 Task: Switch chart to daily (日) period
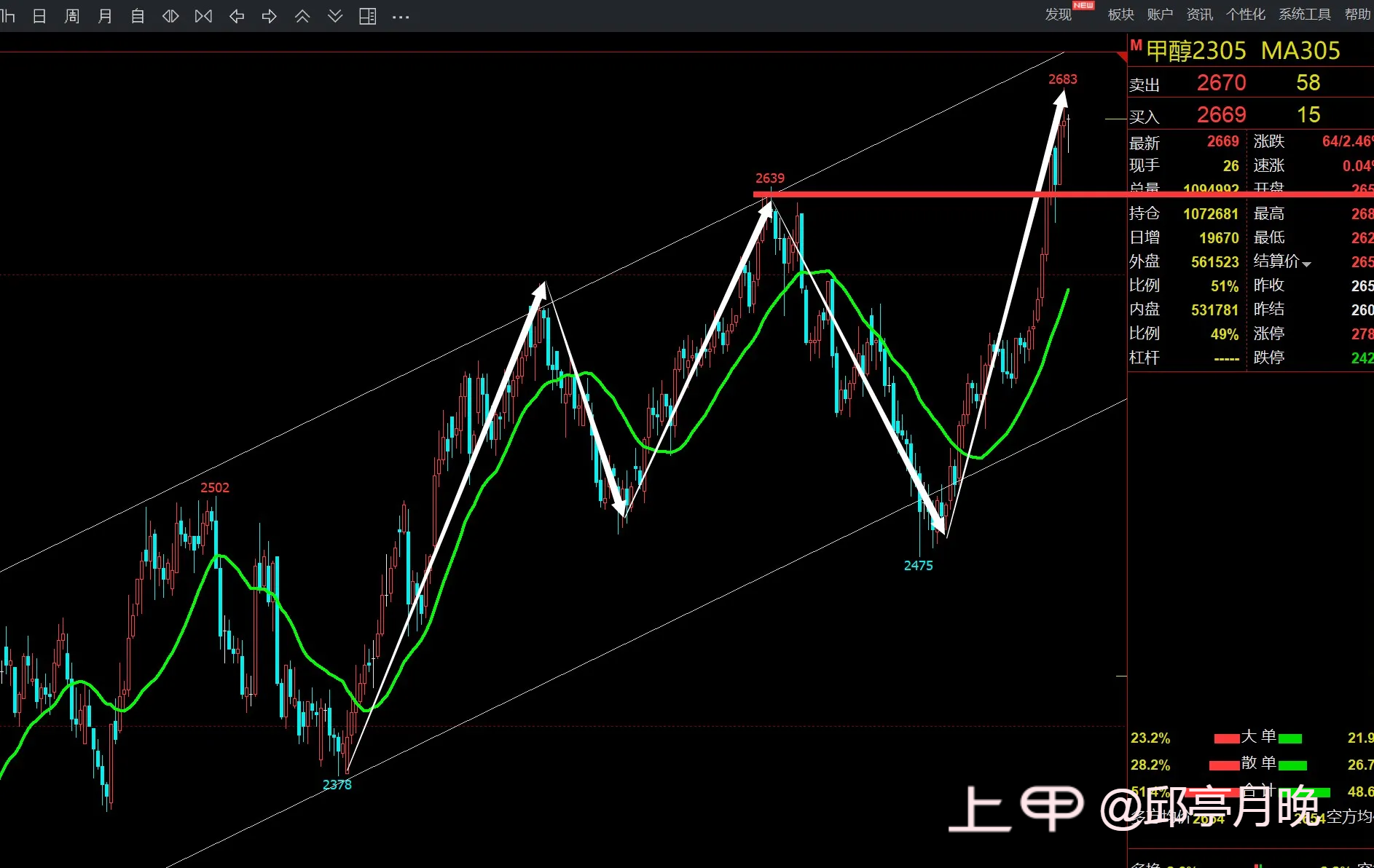pyautogui.click(x=39, y=16)
